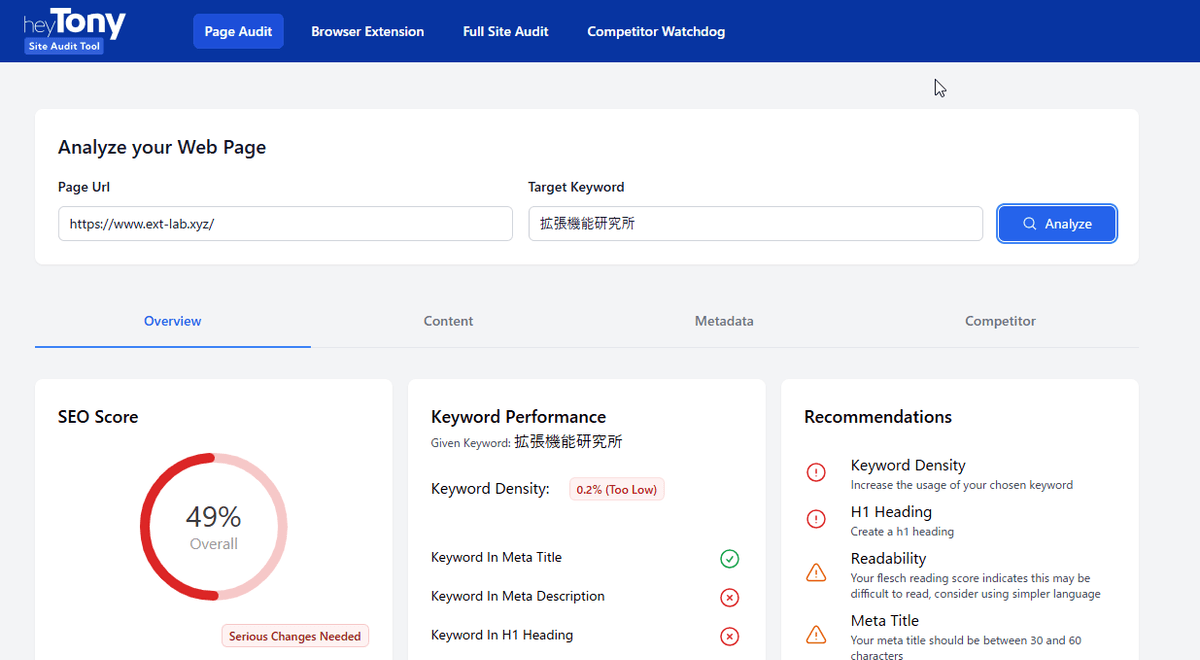
Task: Click the H1 Heading alert icon
Action: coord(816,519)
